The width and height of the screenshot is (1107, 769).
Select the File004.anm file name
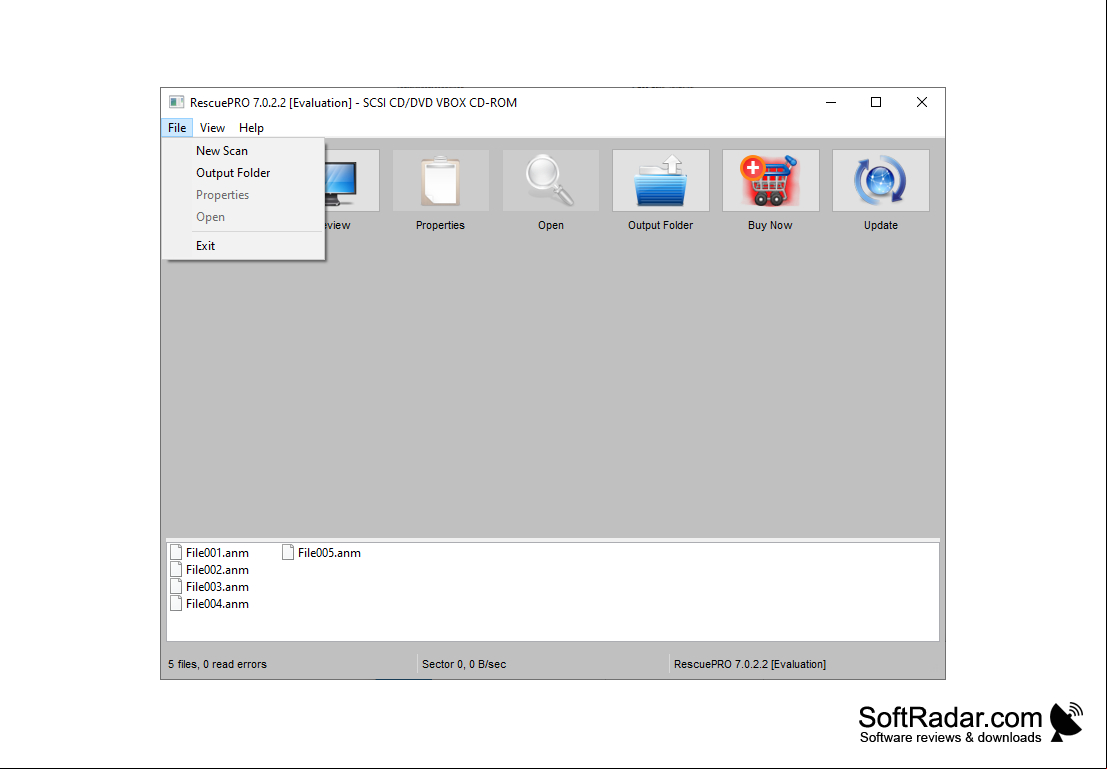click(x=217, y=604)
